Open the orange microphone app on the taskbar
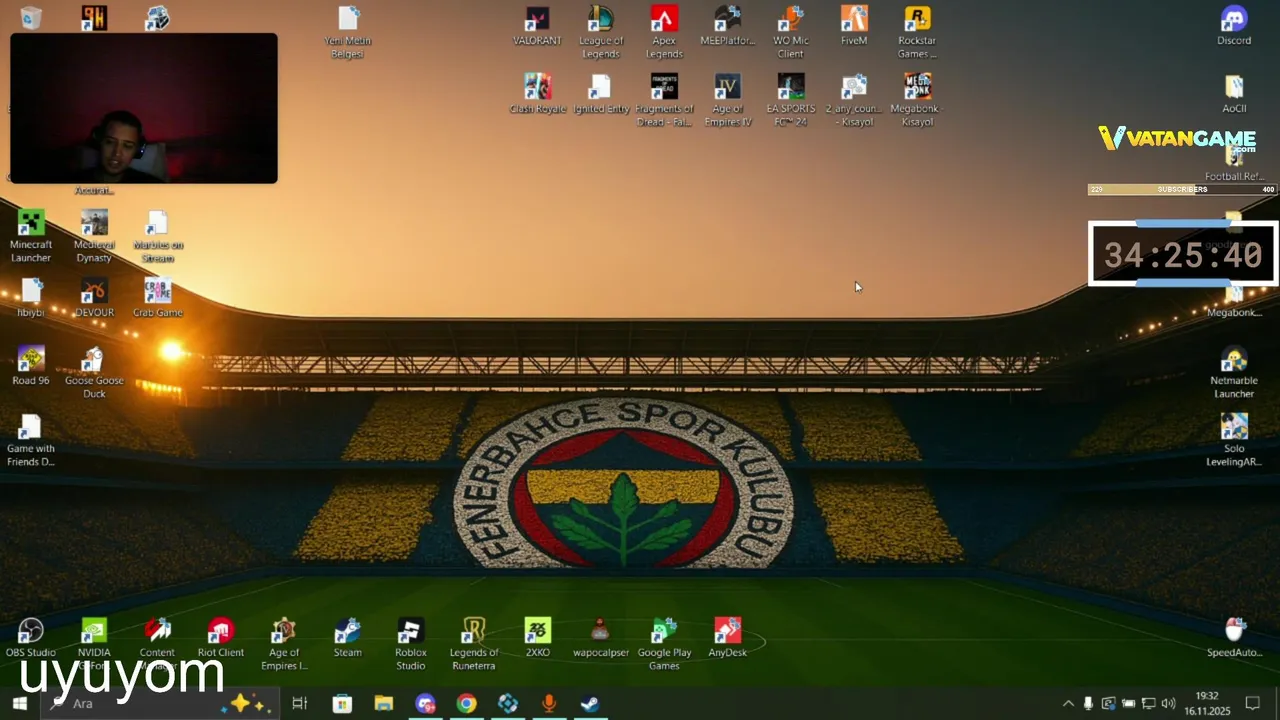This screenshot has width=1280, height=720. [x=549, y=703]
